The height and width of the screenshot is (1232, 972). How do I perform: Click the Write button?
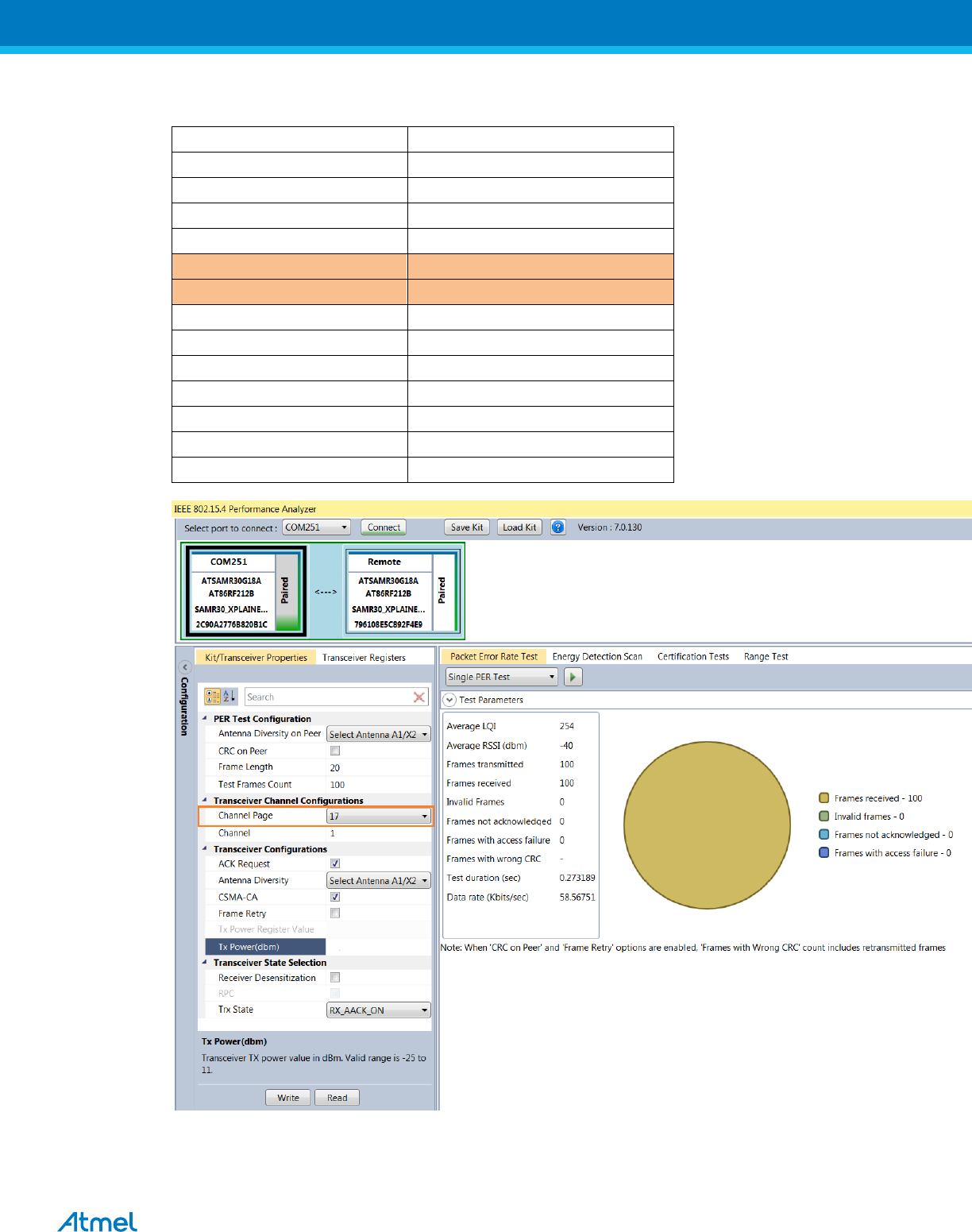click(x=288, y=1098)
